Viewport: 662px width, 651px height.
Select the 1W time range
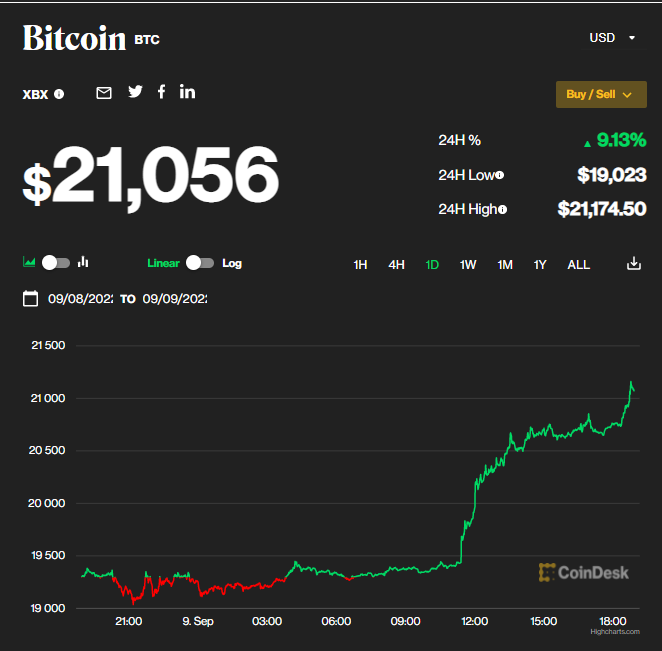(468, 265)
